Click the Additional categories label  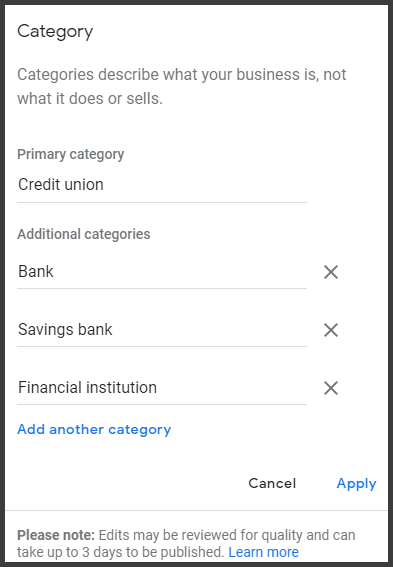(84, 234)
